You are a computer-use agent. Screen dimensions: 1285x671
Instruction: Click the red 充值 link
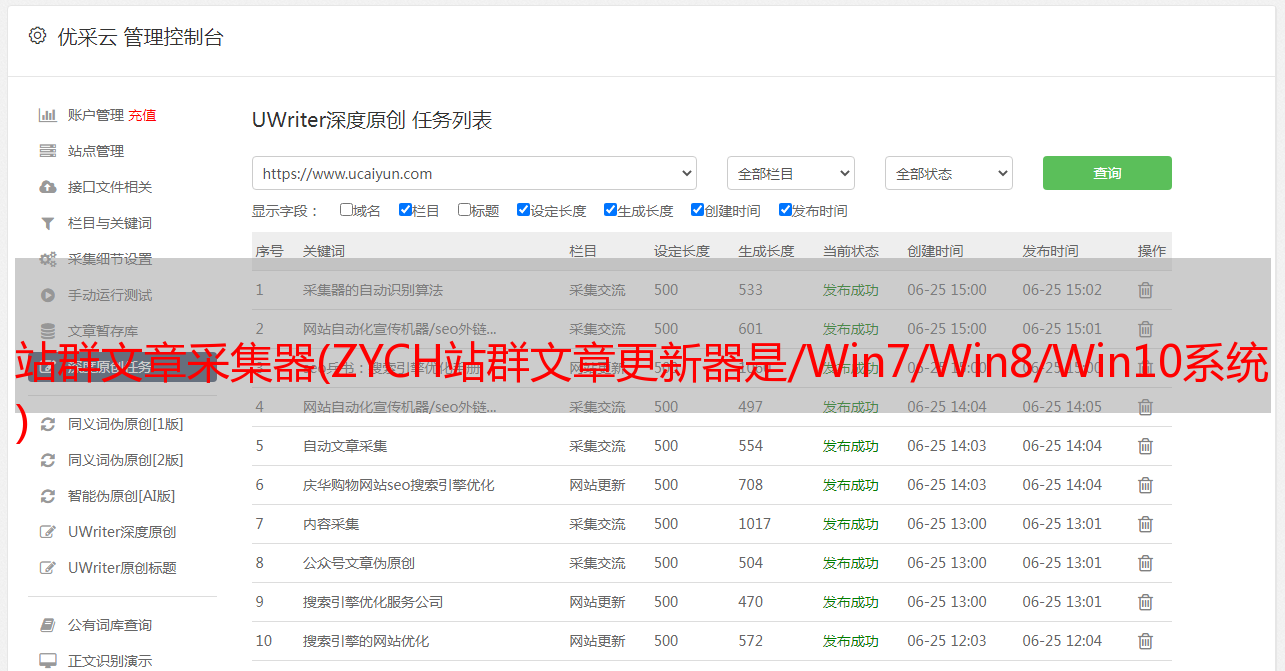(x=142, y=115)
